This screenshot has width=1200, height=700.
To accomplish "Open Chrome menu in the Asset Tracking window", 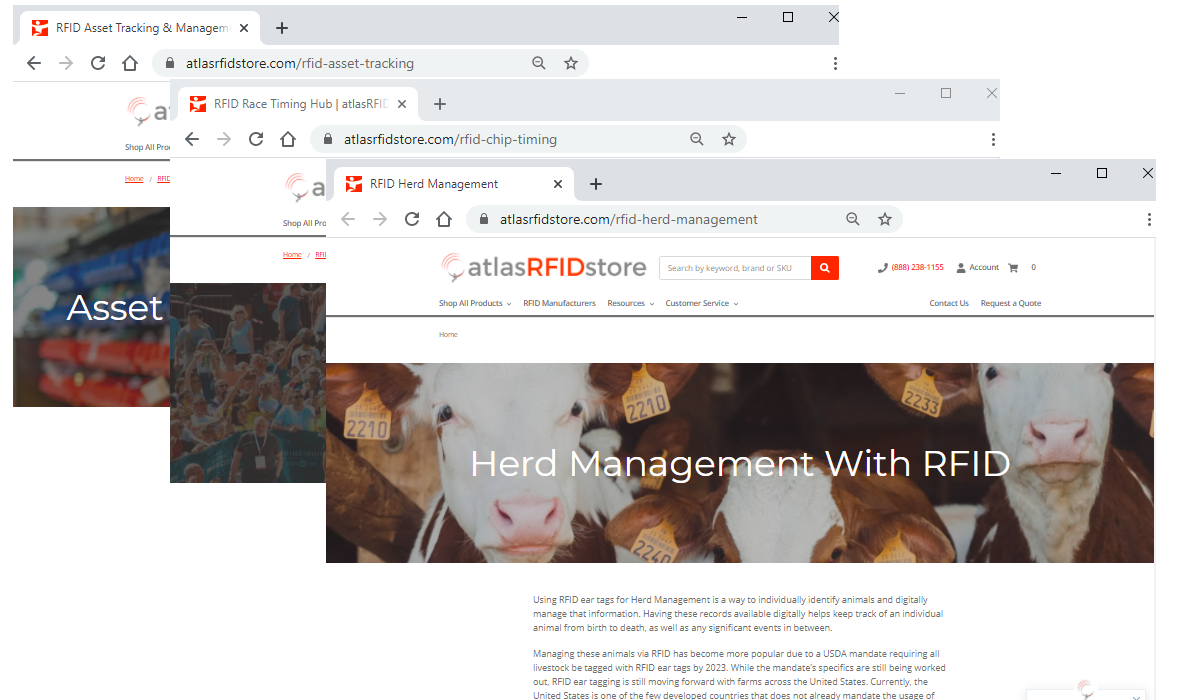I will (835, 63).
